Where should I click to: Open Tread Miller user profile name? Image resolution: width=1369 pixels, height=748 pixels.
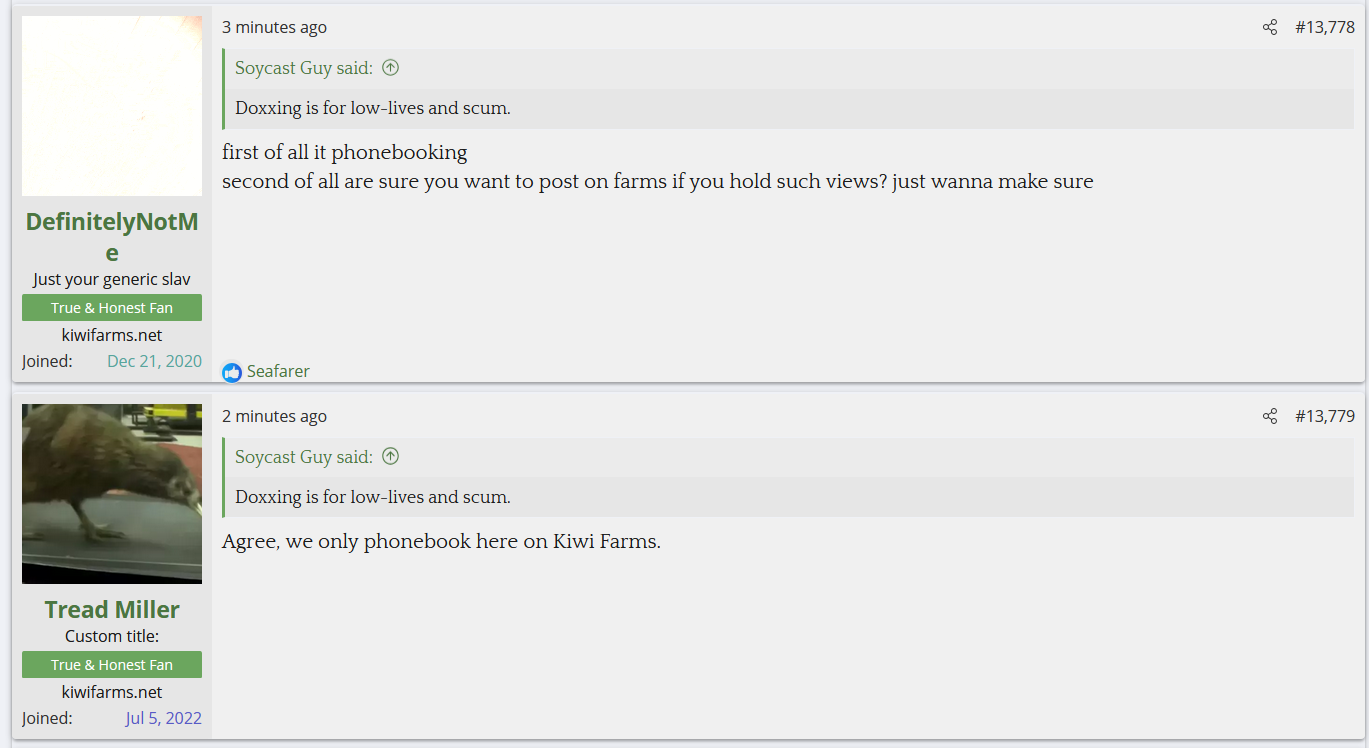point(112,610)
